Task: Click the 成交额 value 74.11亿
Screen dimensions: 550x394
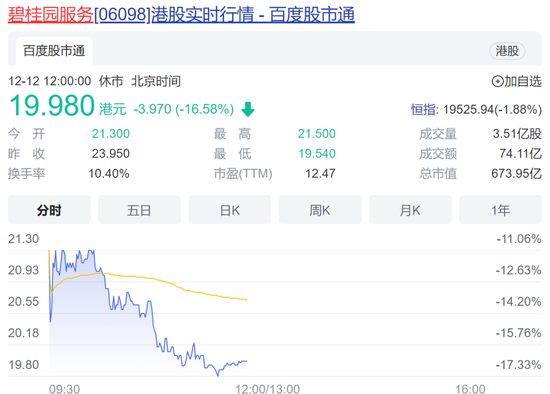Action: point(521,154)
